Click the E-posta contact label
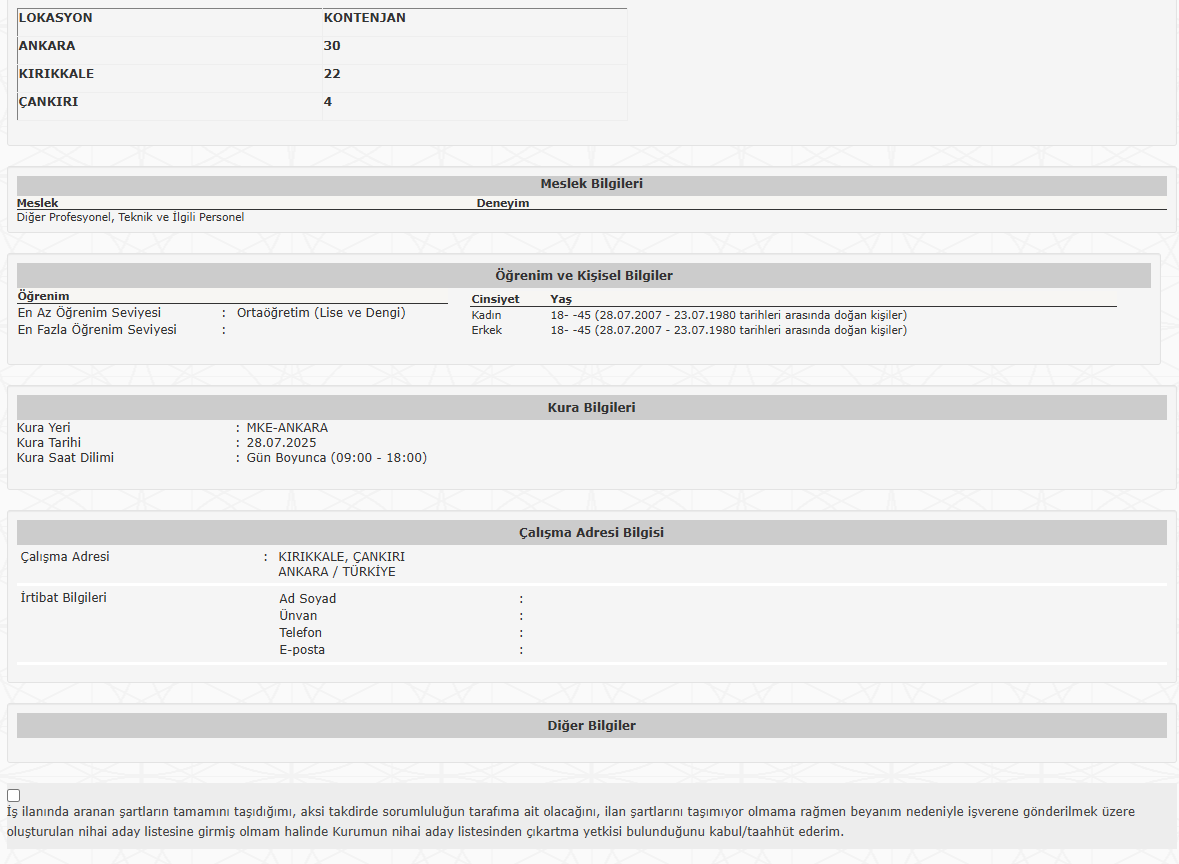This screenshot has height=864, width=1179. [302, 650]
